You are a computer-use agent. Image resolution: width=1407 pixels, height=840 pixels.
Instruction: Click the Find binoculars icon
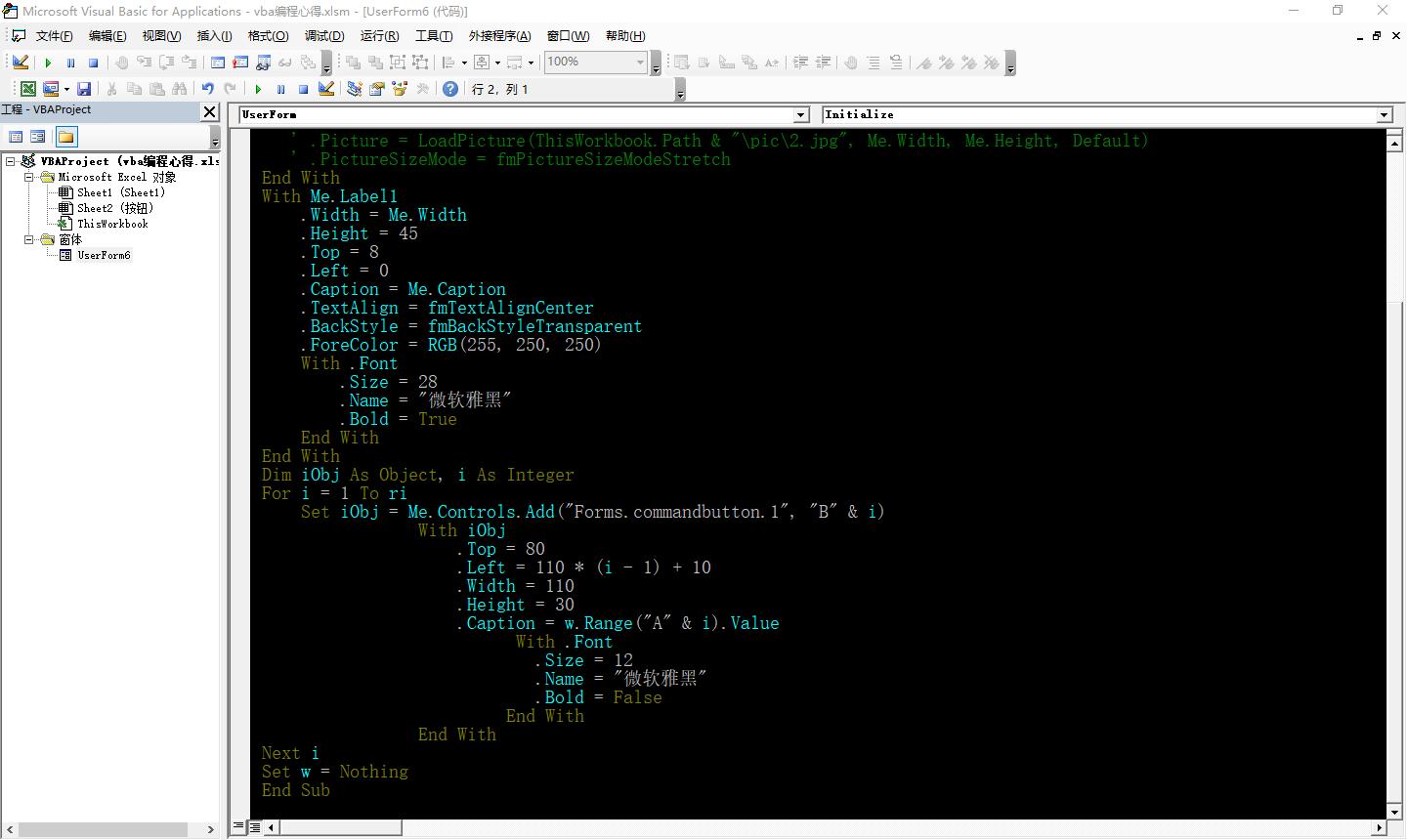(x=180, y=89)
